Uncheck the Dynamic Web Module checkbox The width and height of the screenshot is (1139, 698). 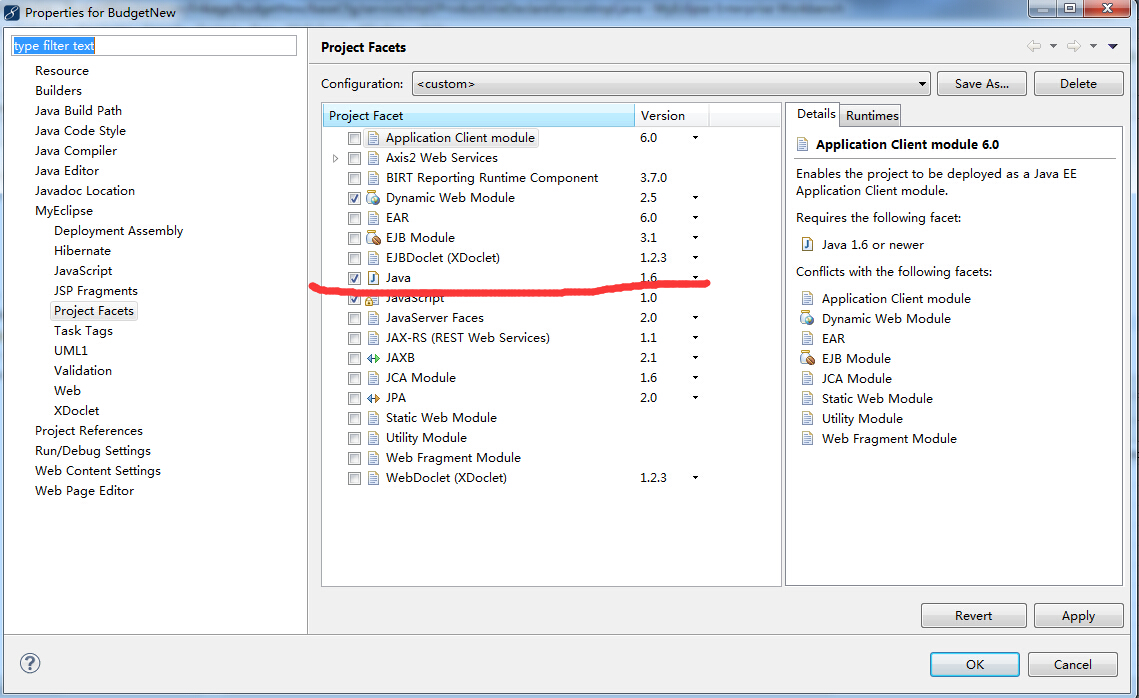click(x=354, y=198)
